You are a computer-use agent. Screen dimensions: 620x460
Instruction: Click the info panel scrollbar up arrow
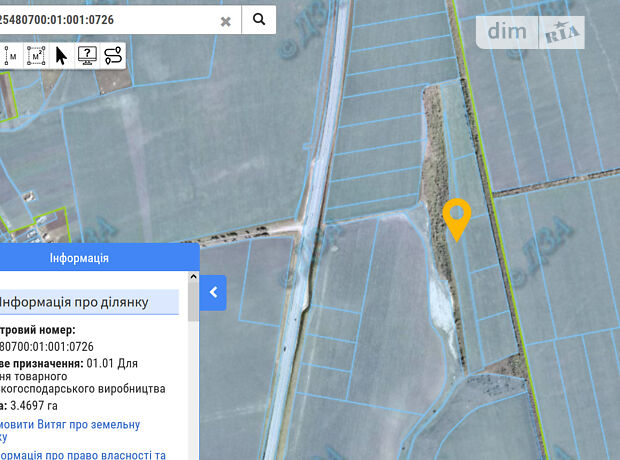pos(193,278)
